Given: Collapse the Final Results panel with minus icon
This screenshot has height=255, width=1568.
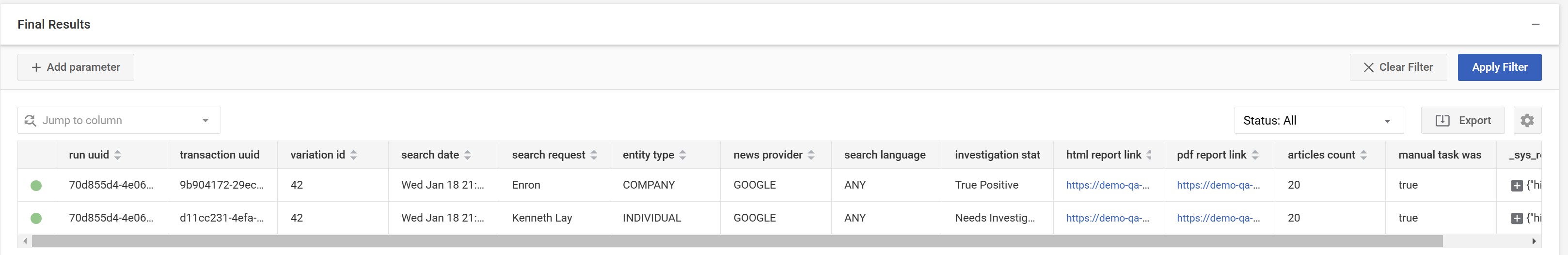Looking at the screenshot, I should point(1535,24).
